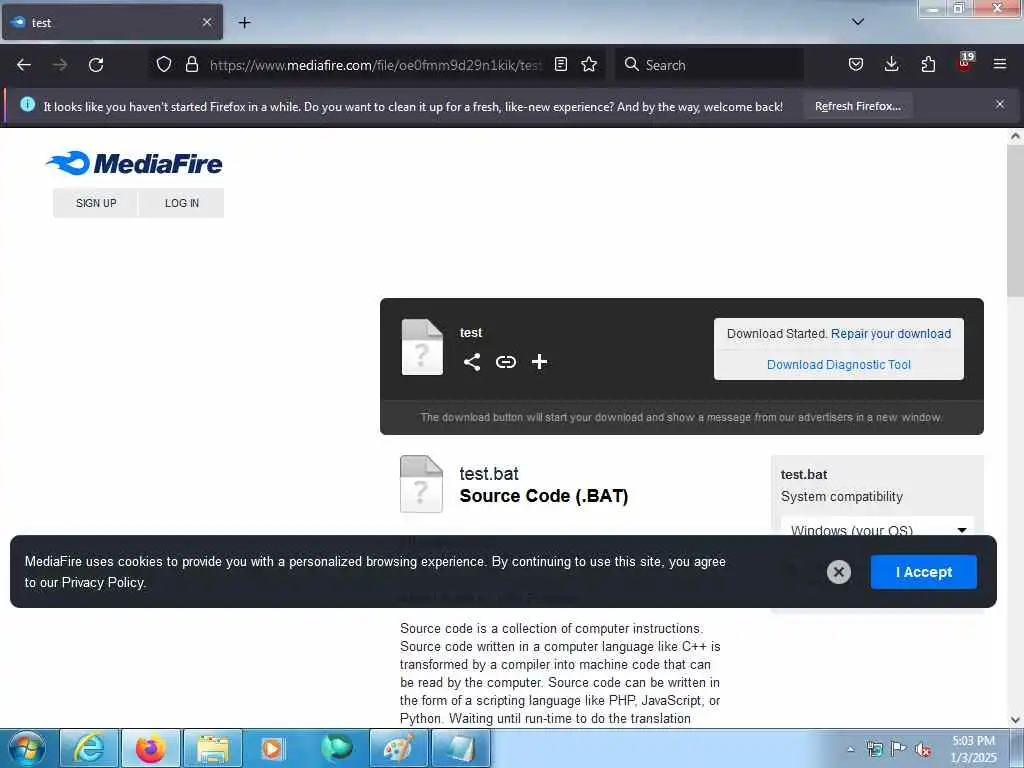Reload the page with the refresh icon
1024x768 pixels.
(x=96, y=65)
